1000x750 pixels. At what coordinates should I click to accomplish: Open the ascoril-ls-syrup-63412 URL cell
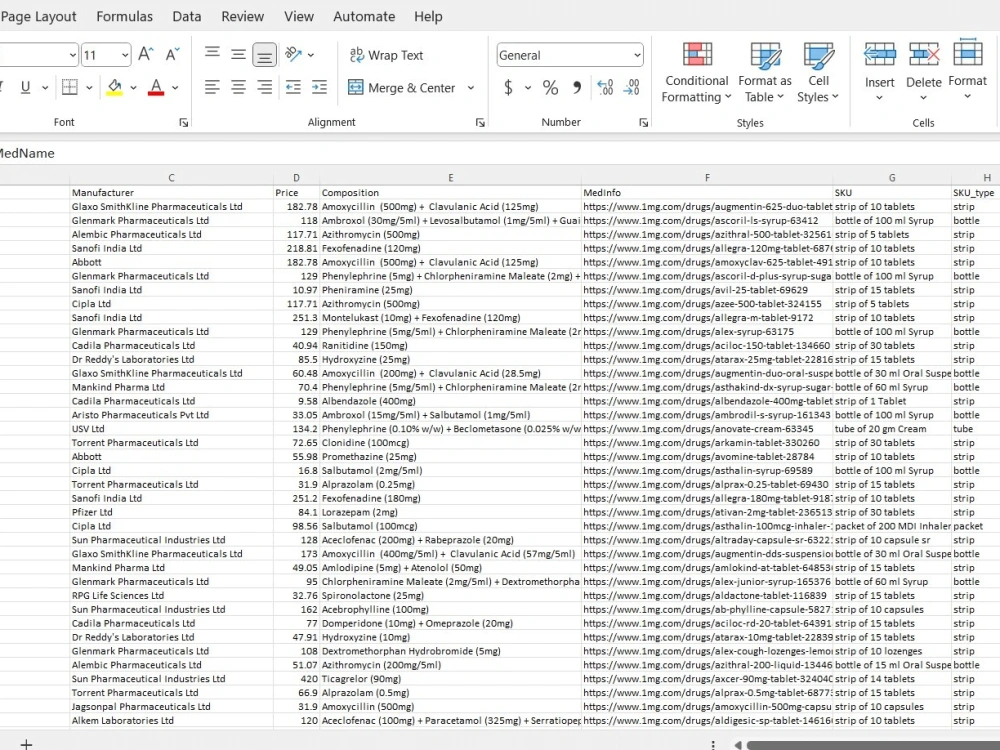click(707, 221)
